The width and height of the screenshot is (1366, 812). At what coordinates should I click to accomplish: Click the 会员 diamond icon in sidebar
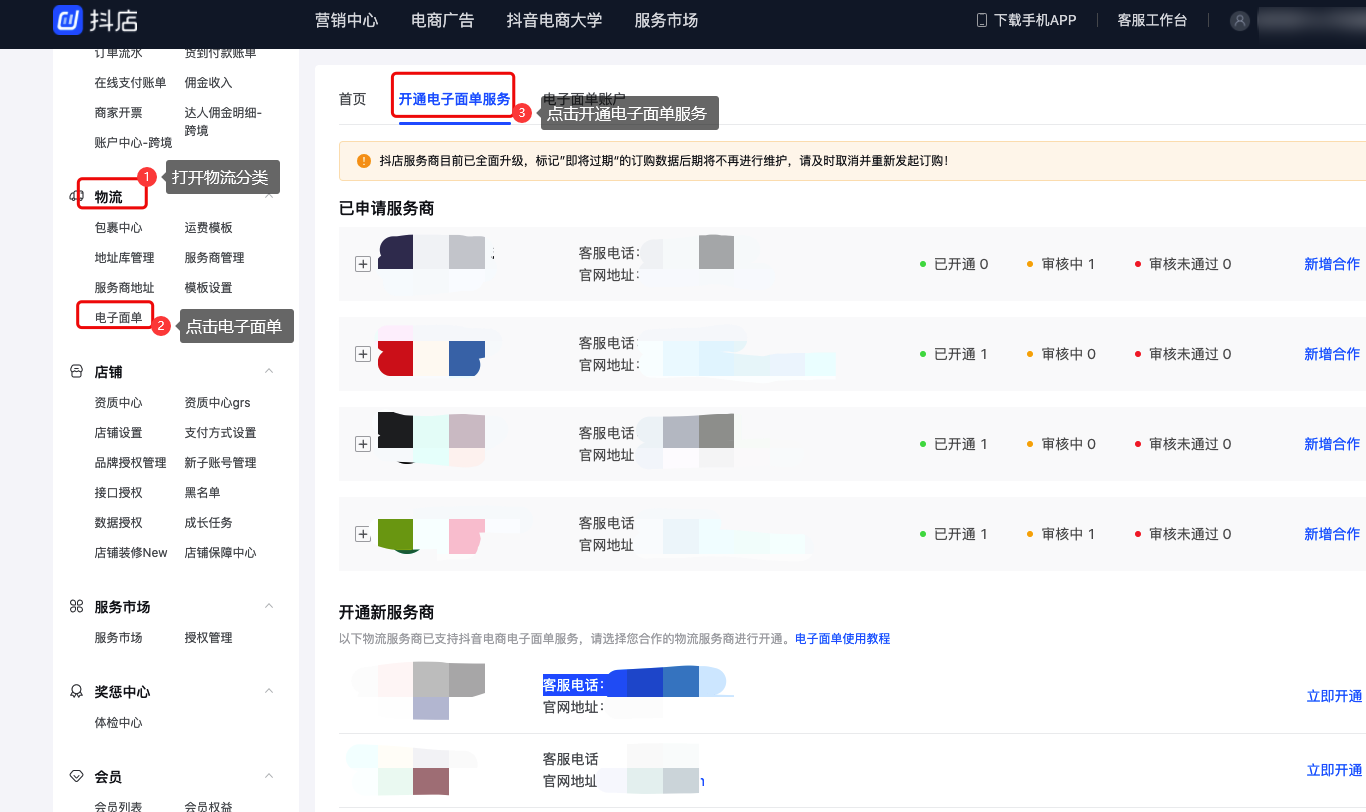[x=76, y=777]
